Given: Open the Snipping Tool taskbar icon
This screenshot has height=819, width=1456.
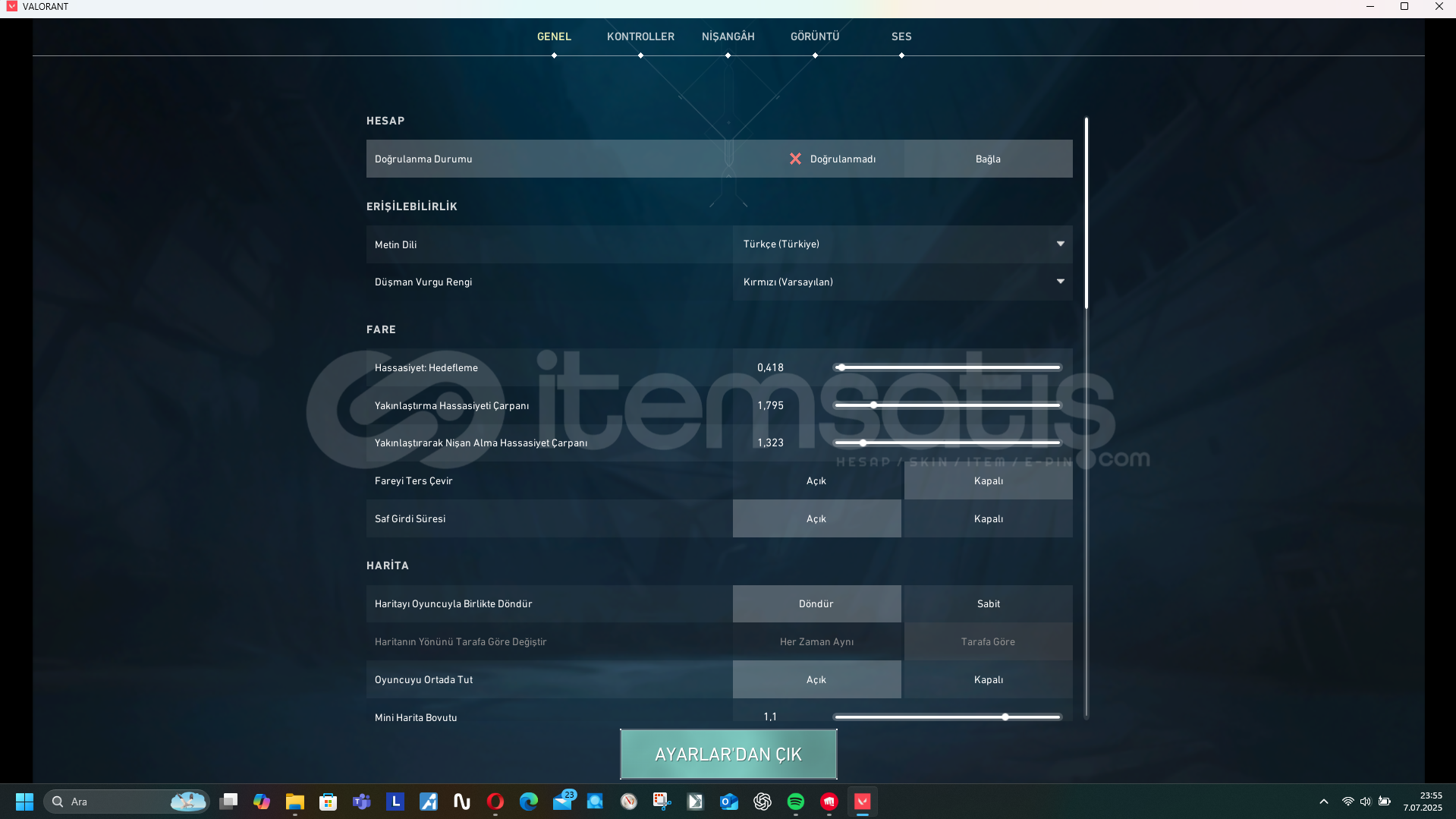Looking at the screenshot, I should (x=662, y=802).
